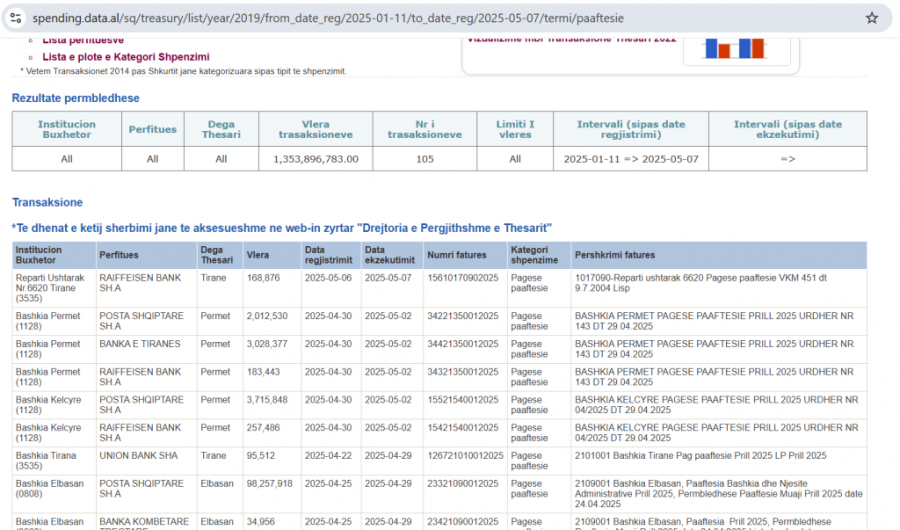Open Lista e plote e Kategori Shpenzimi link

coord(126,57)
